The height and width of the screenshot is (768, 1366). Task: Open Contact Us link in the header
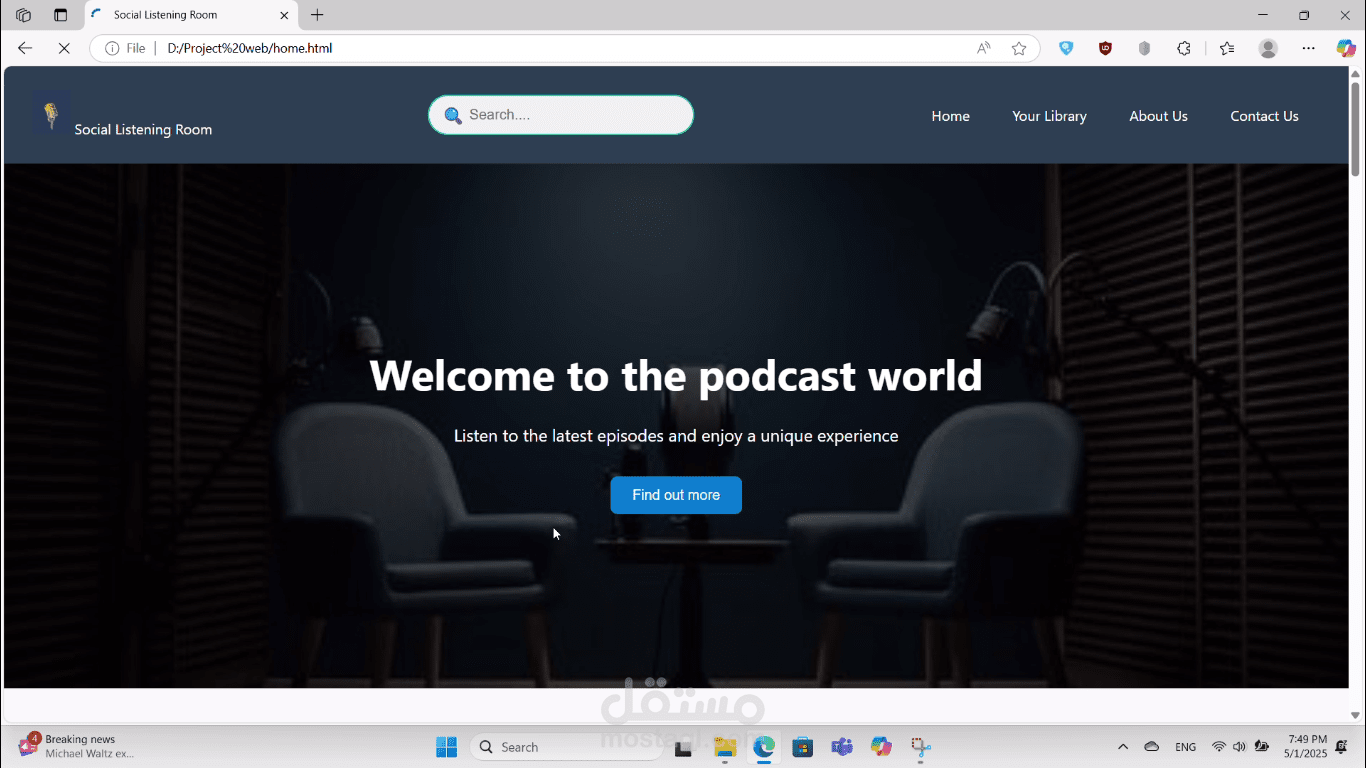point(1264,116)
